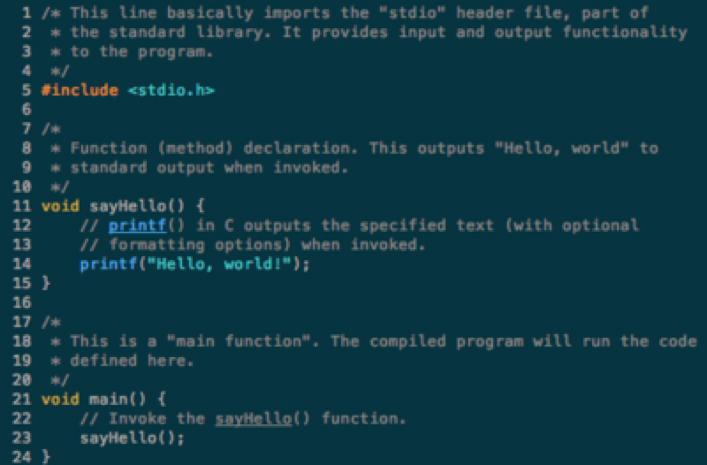Screen dimensions: 707x465
Task: Click the void keyword before main
Action: [60, 399]
